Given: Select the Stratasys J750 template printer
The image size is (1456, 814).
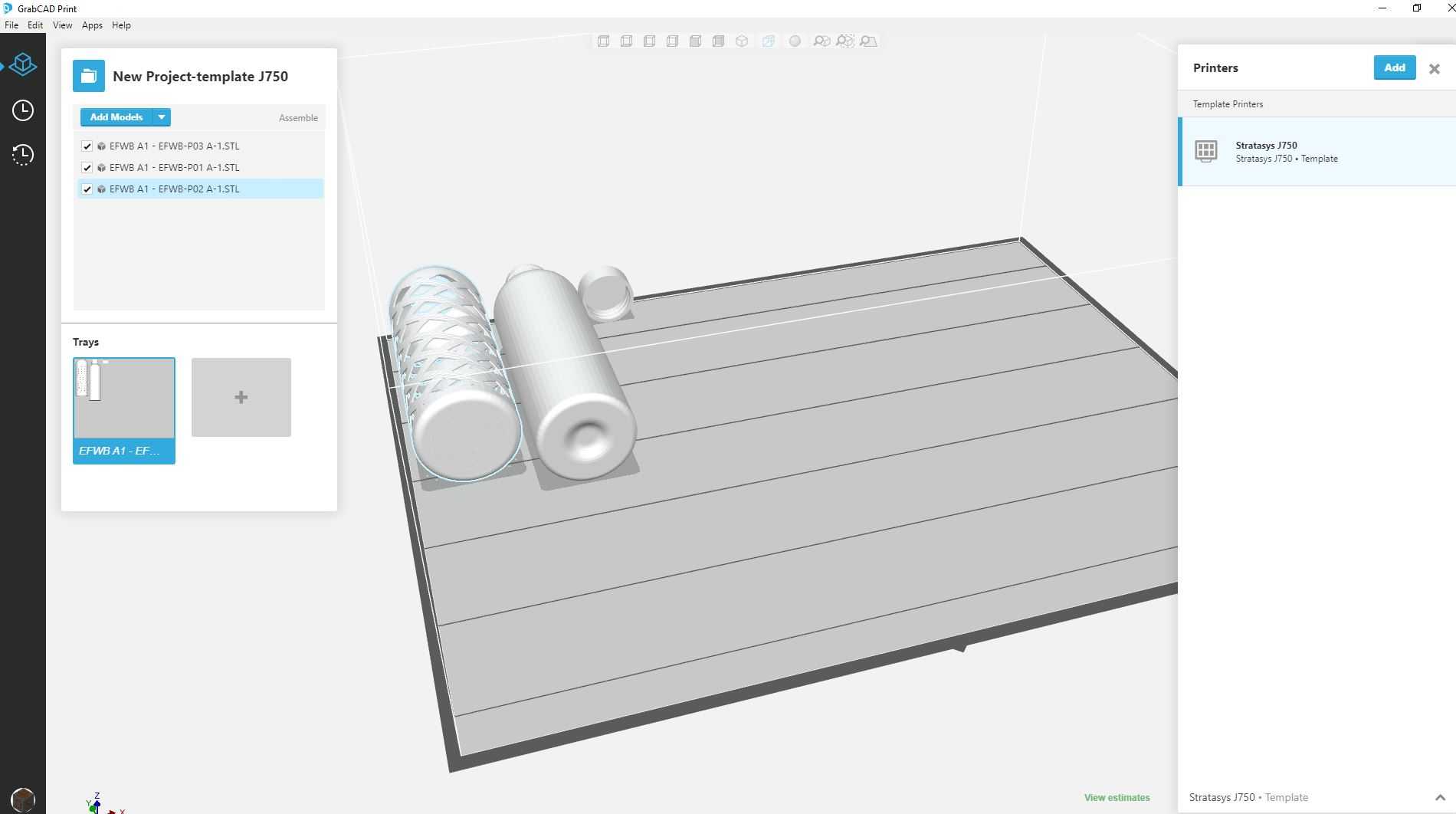Looking at the screenshot, I should click(x=1317, y=151).
